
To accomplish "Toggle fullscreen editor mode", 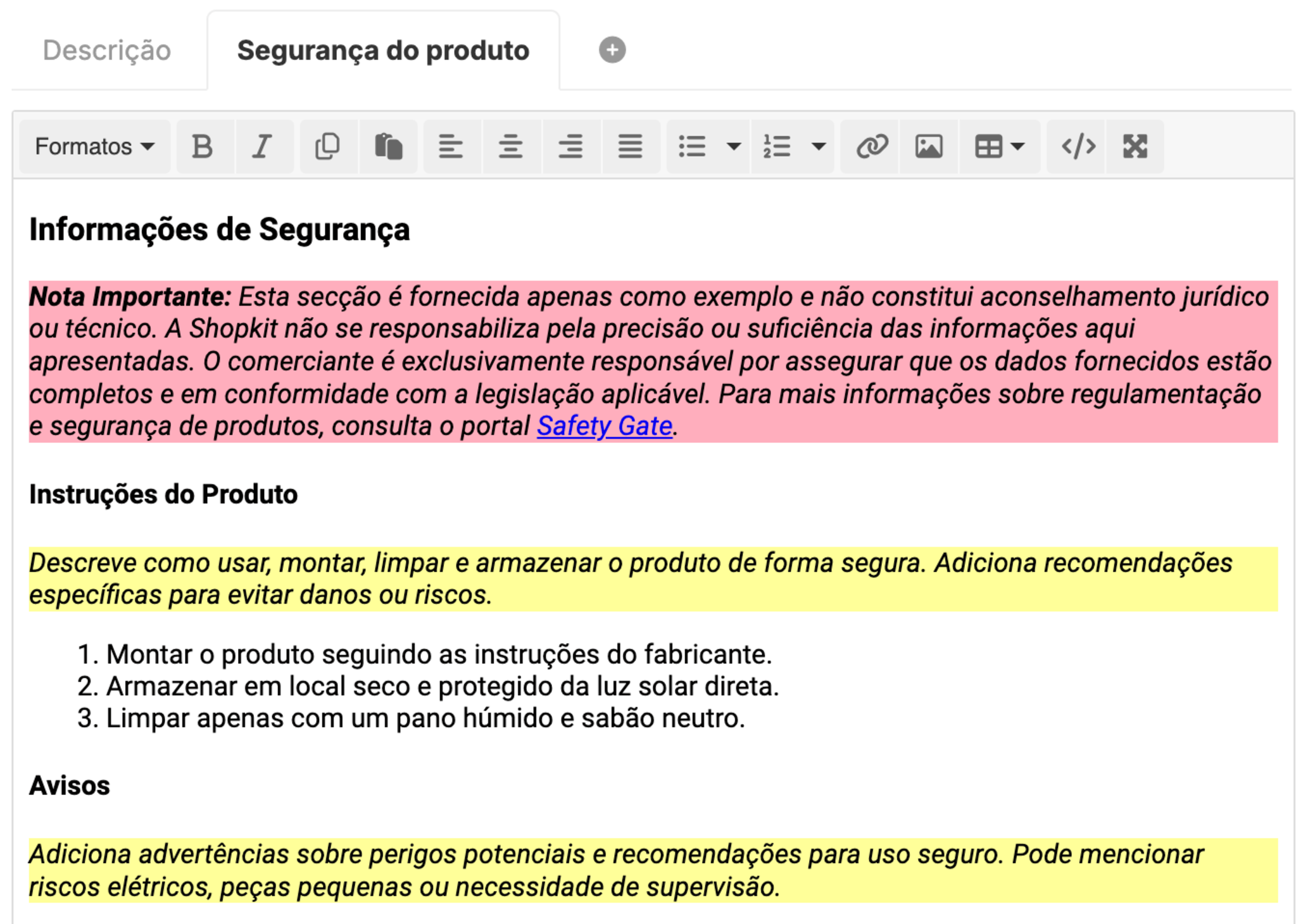I will (1135, 147).
